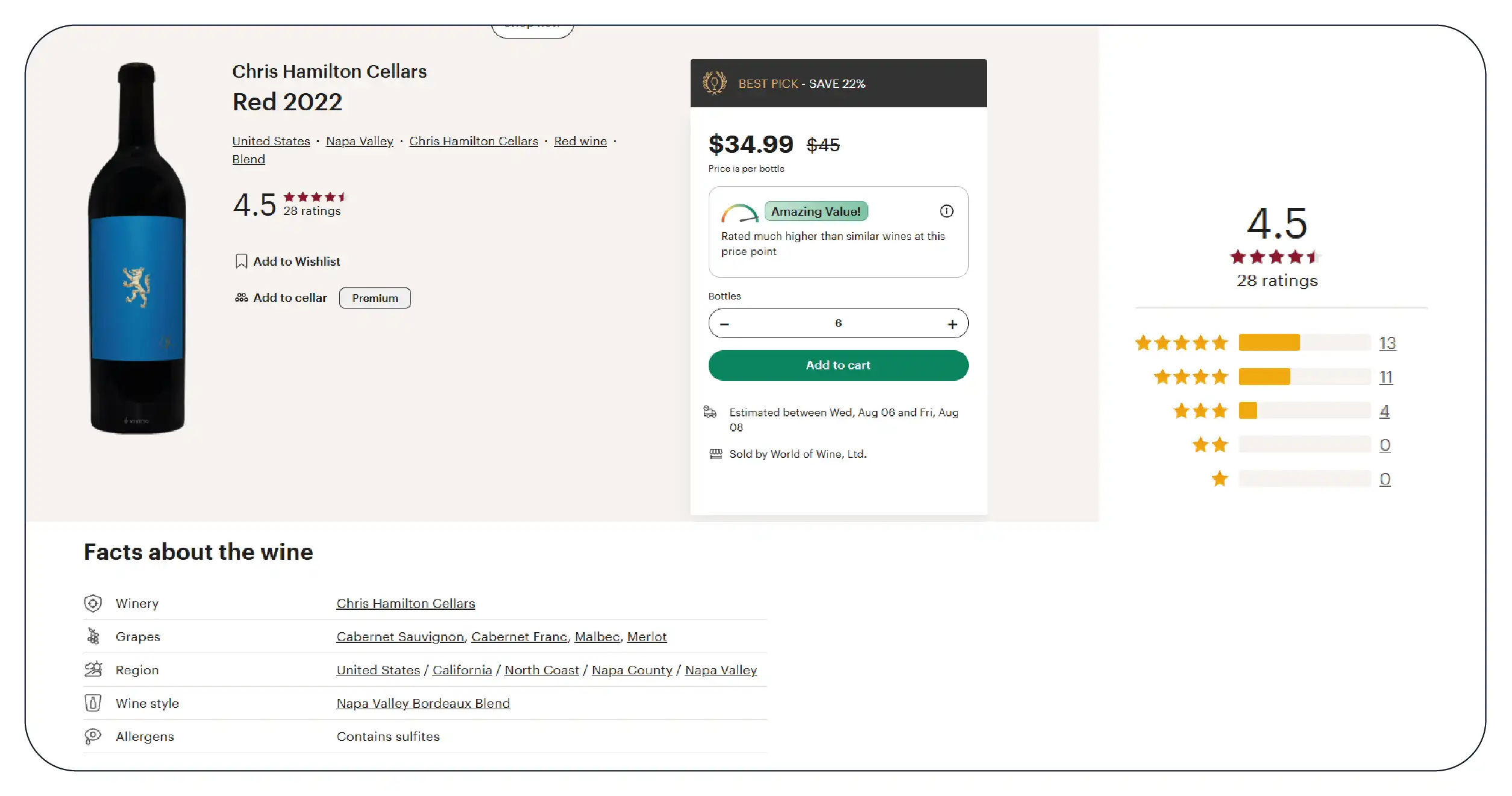Decrease bottle quantity with minus button

(x=724, y=324)
